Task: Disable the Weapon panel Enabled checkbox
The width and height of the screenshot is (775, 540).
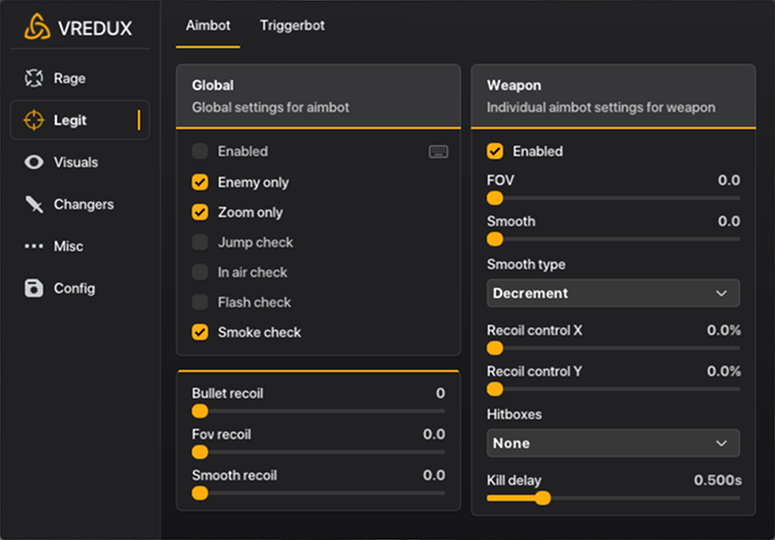Action: 495,151
